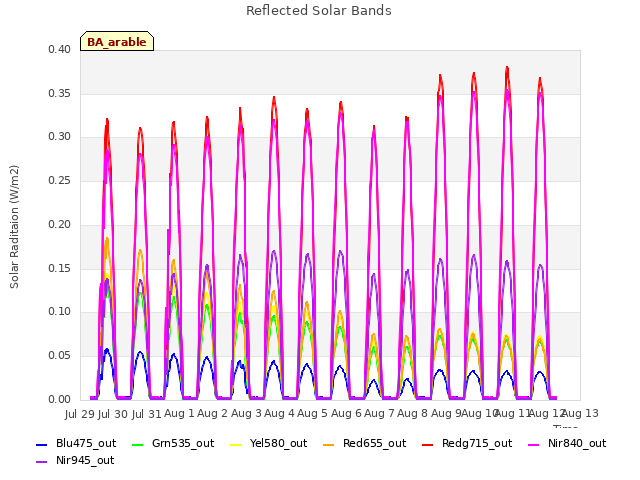Select the Yel580_out legend label

click(x=278, y=444)
